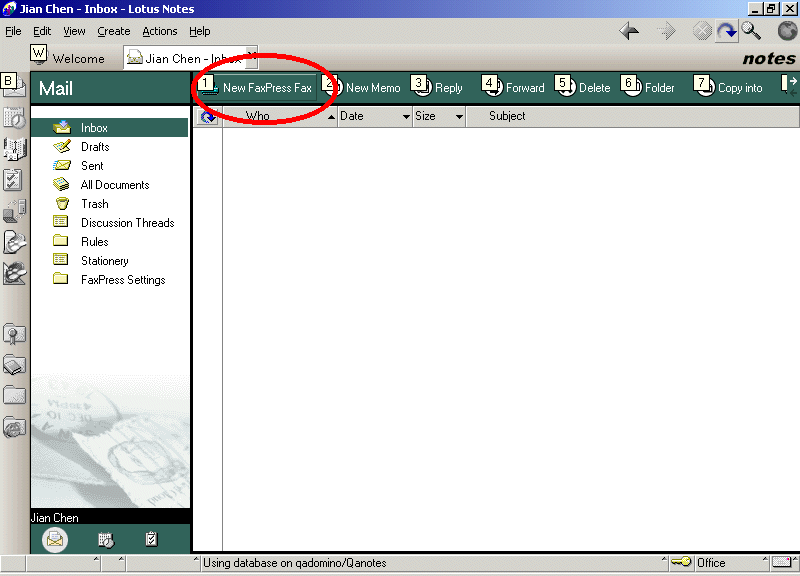
Task: Open the Internet Explorer links bookmark folder
Action: pyautogui.click(x=14, y=427)
